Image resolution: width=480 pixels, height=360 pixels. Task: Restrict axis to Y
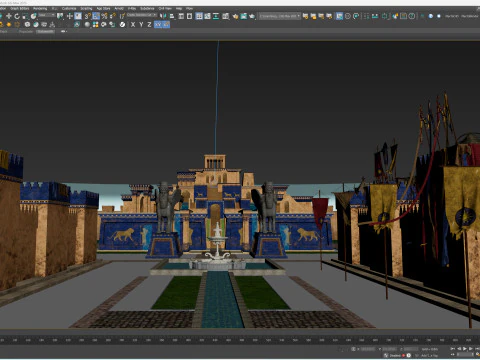coord(141,25)
